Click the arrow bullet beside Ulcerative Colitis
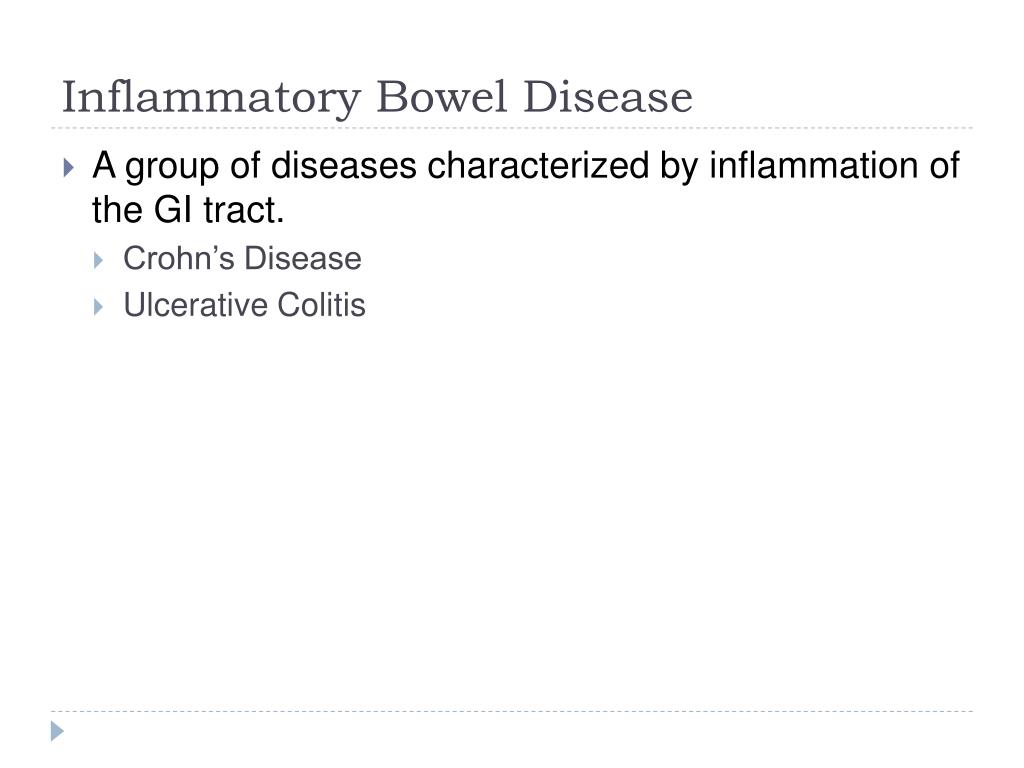Screen dimensions: 1024x768 click(x=99, y=307)
